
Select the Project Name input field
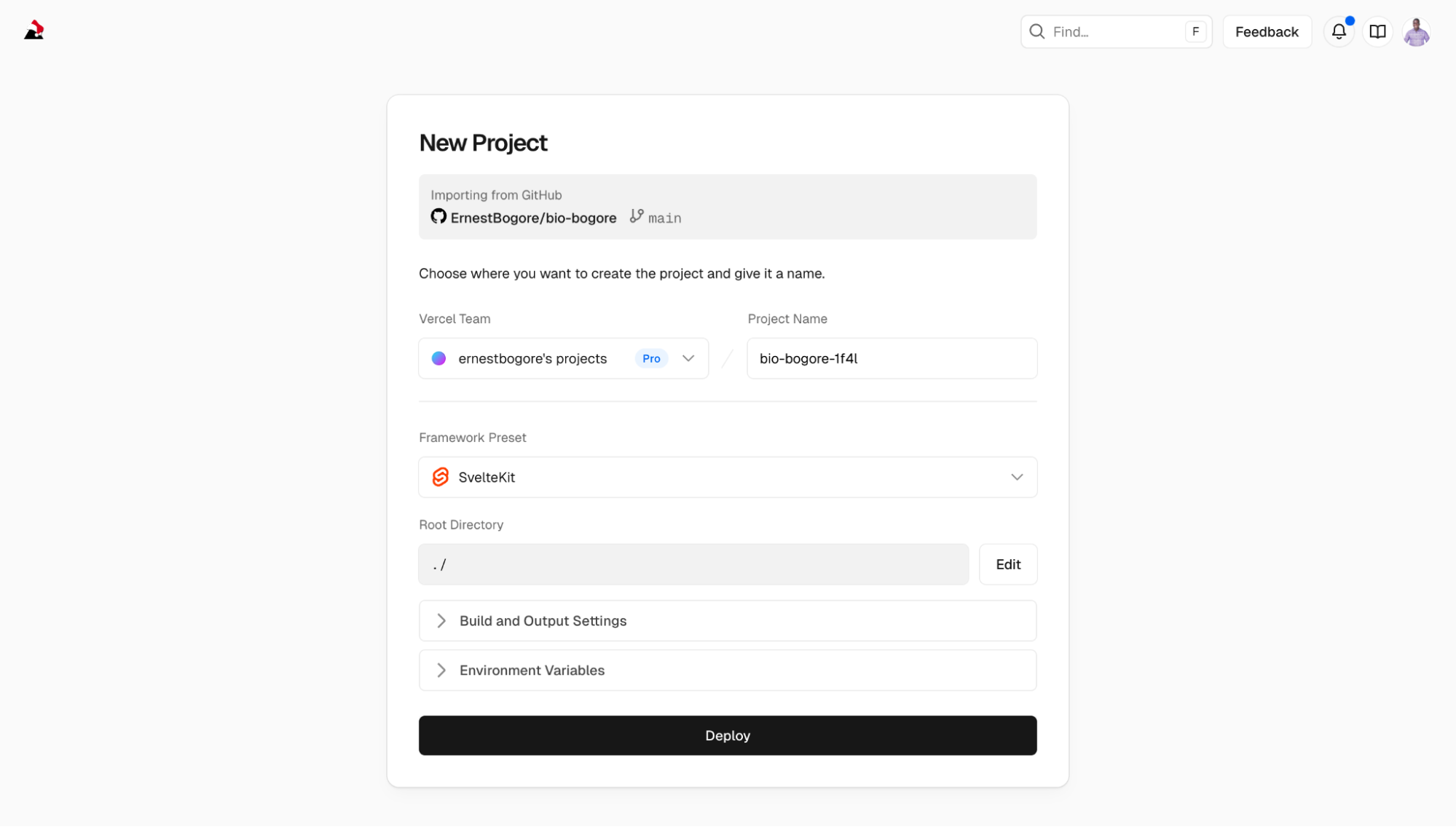(892, 358)
